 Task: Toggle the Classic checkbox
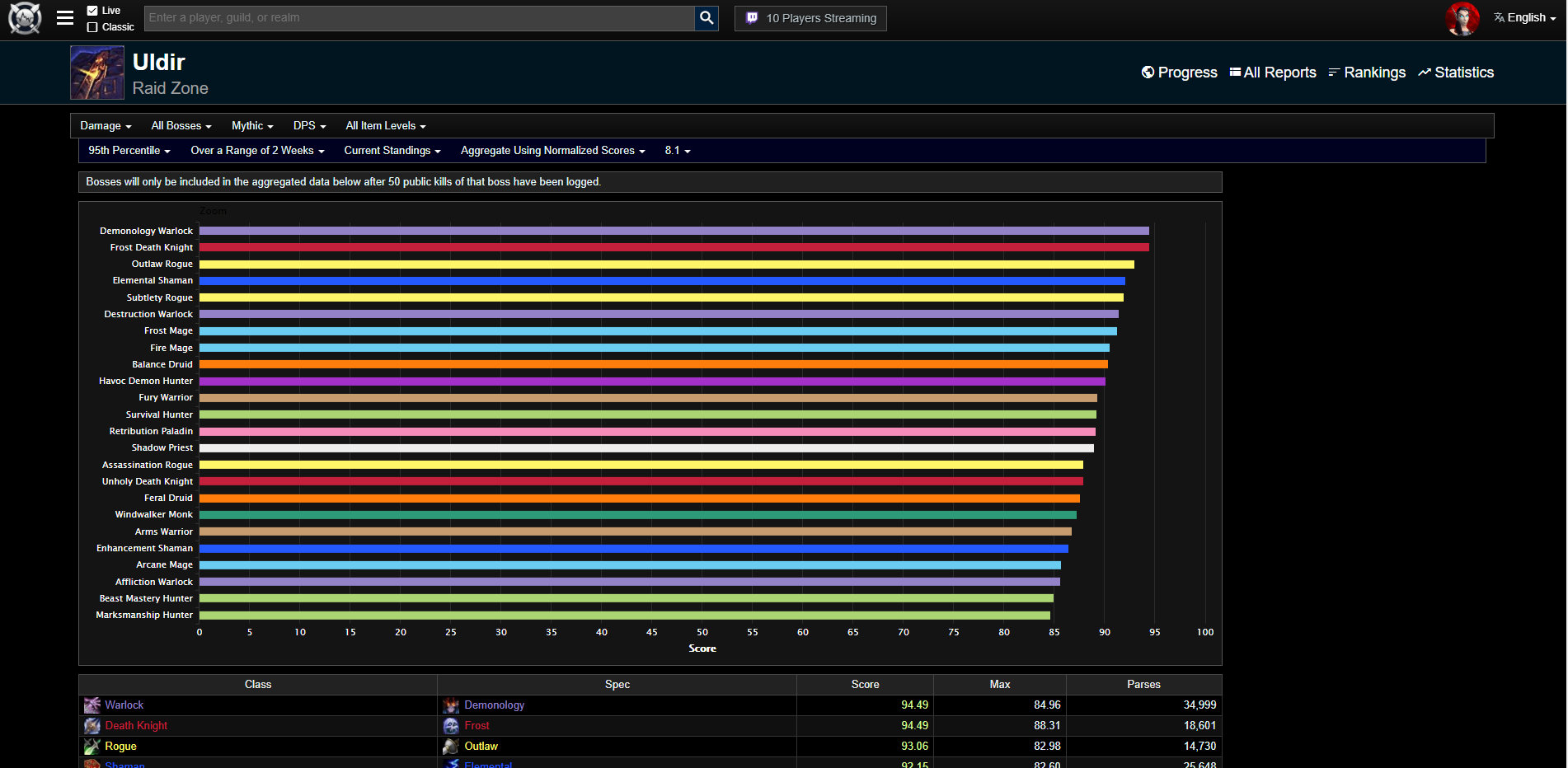[x=92, y=27]
